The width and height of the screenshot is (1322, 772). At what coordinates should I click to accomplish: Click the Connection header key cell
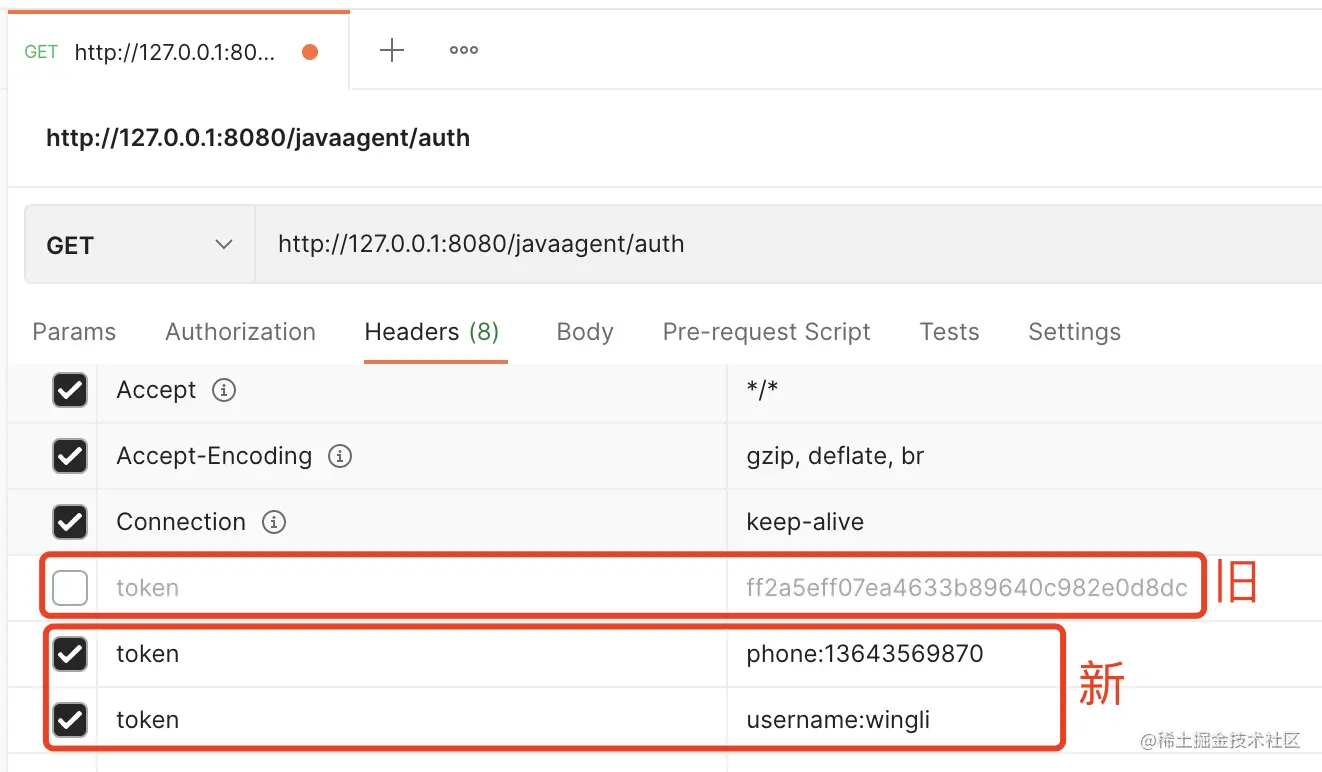tap(411, 522)
